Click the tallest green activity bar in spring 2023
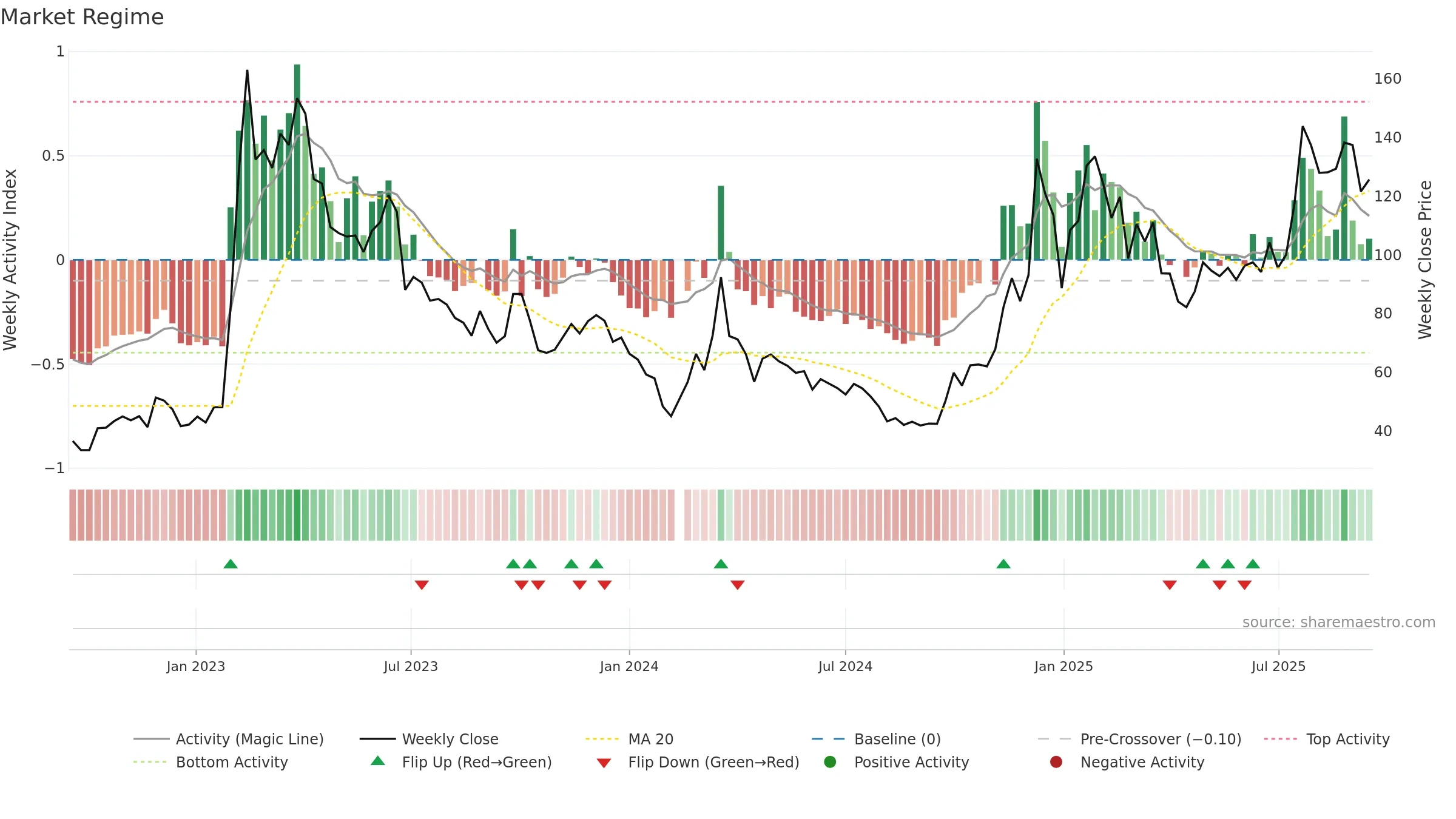The height and width of the screenshot is (819, 1456). 297,162
